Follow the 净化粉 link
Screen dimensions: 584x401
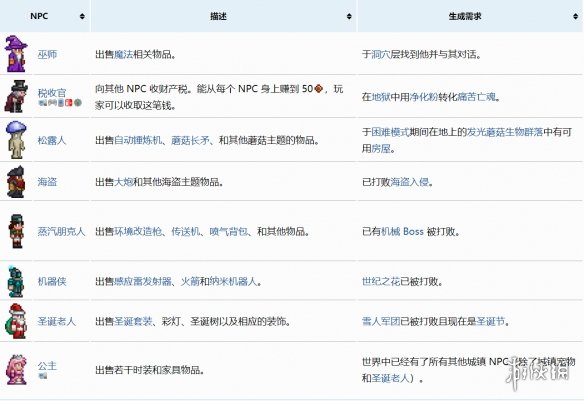[423, 97]
